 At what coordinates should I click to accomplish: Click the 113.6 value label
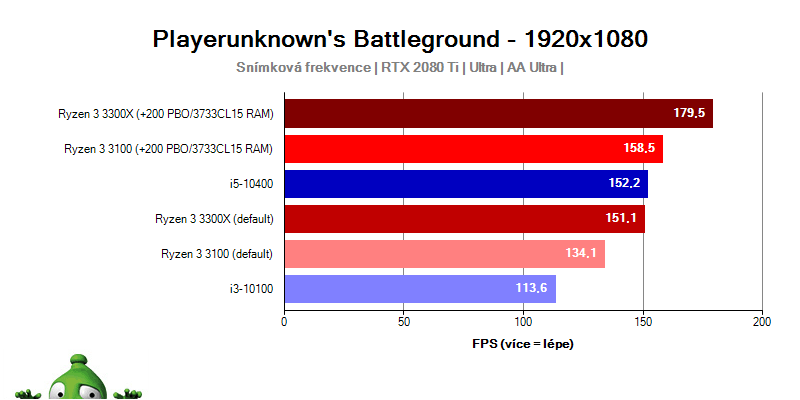point(532,289)
